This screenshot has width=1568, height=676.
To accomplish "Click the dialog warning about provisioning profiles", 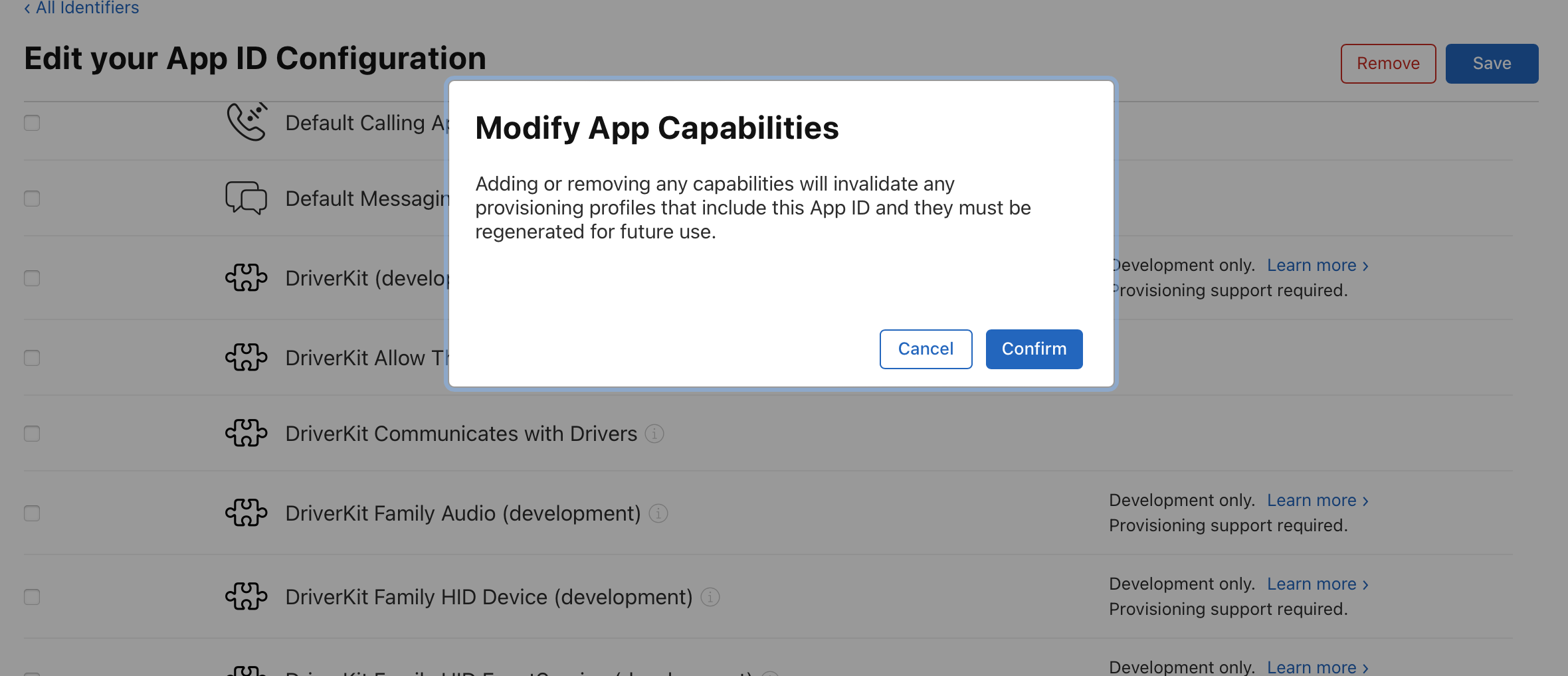I will (753, 208).
